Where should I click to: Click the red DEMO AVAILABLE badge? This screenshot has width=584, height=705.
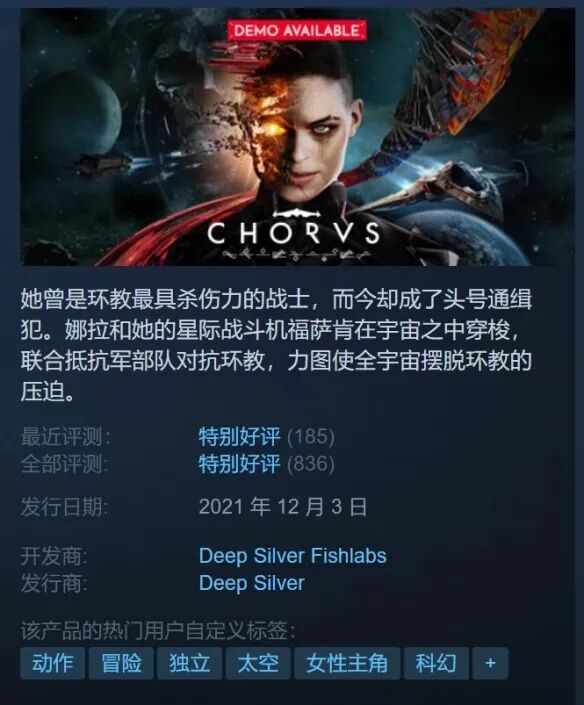(x=297, y=31)
